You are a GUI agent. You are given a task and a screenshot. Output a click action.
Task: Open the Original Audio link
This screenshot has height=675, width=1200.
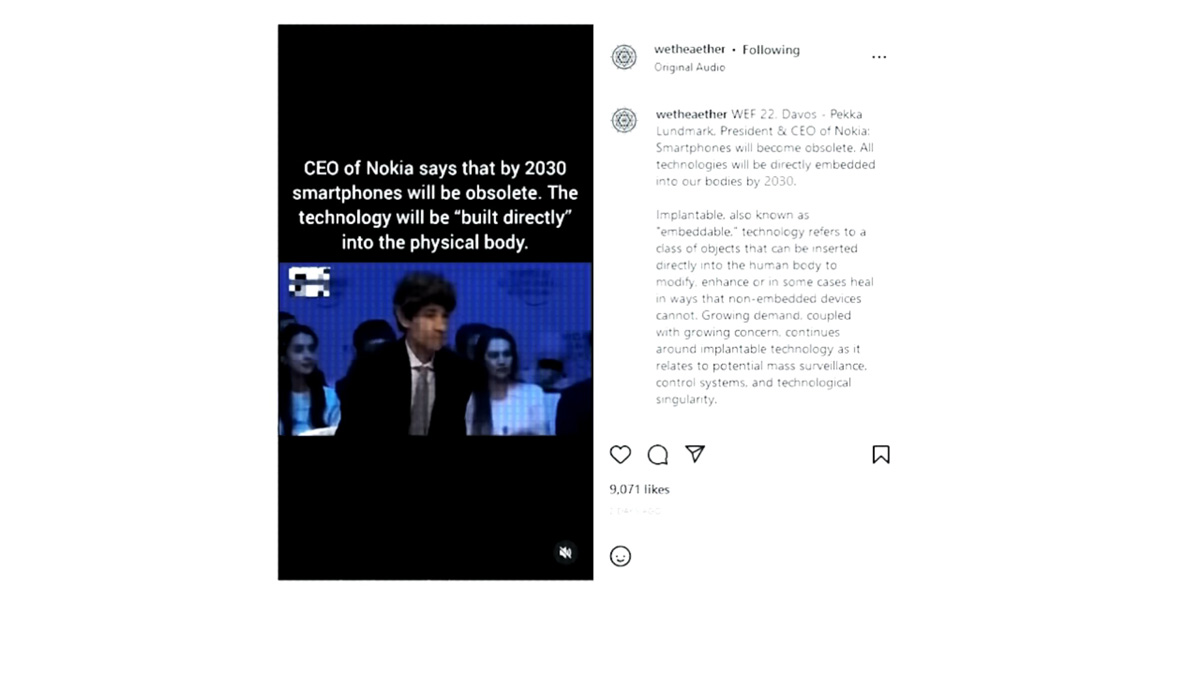point(690,68)
